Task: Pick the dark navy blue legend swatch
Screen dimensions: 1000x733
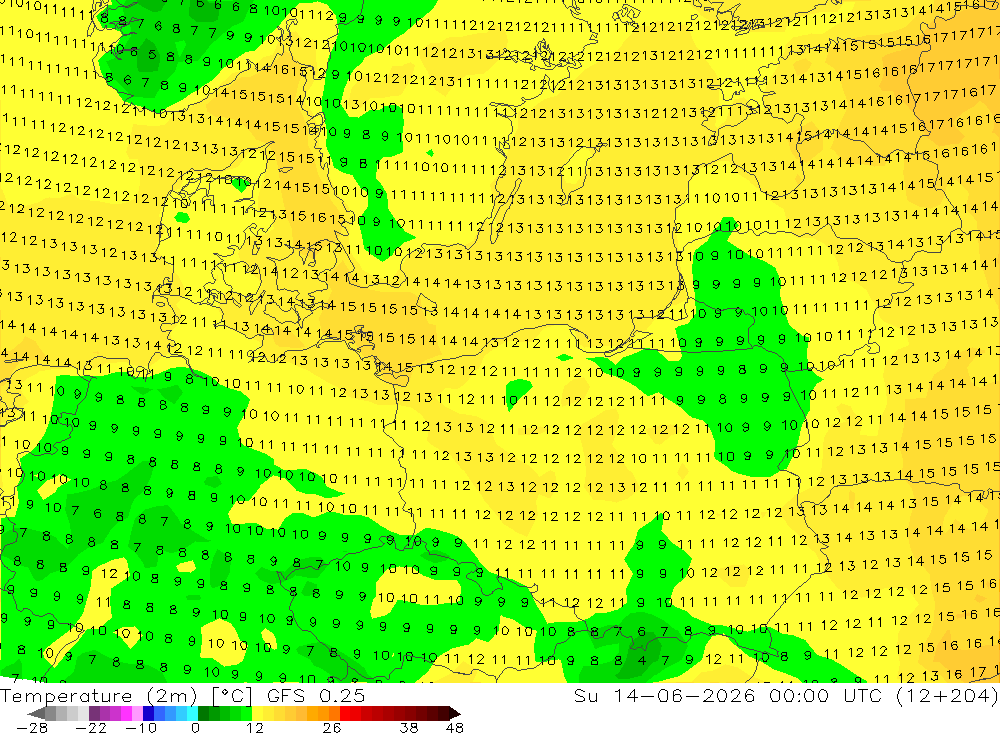Action: point(148,713)
